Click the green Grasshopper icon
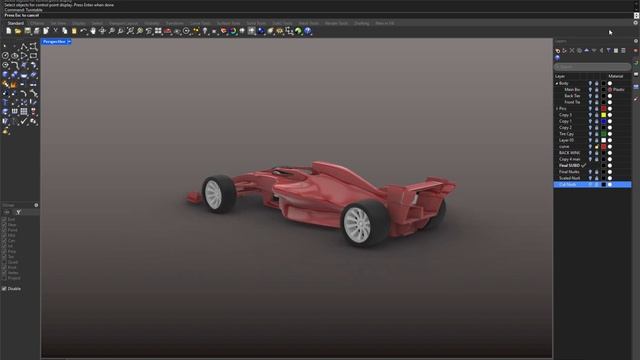The image size is (640, 360). [298, 31]
